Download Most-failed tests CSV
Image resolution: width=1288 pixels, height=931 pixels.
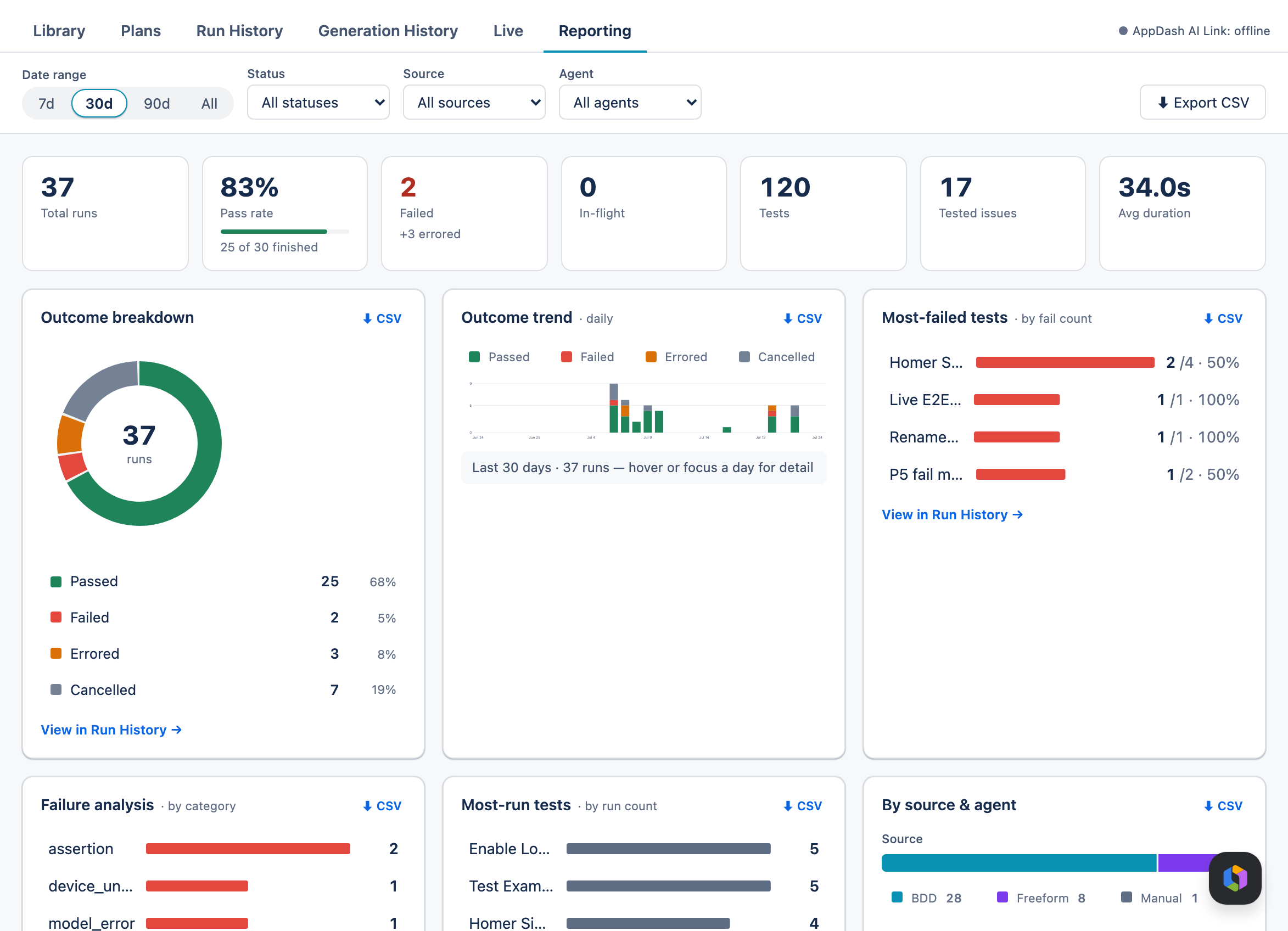1223,318
